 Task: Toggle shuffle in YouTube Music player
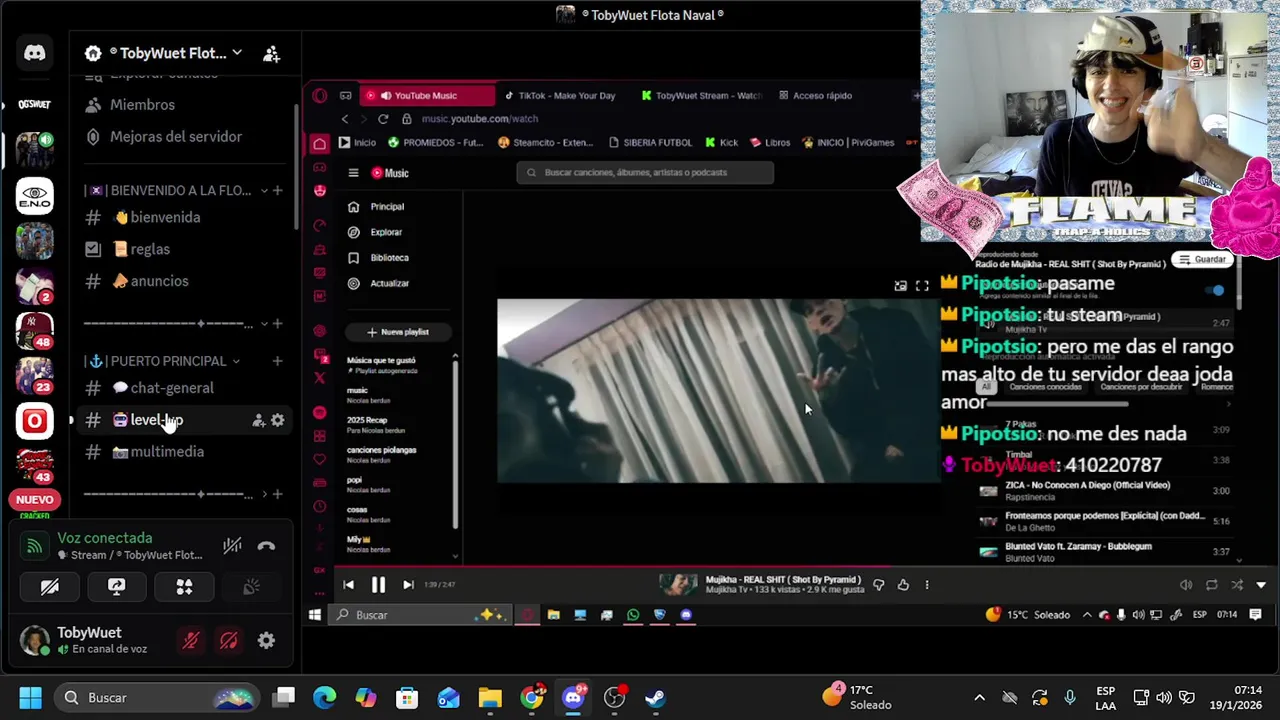pos(1237,585)
